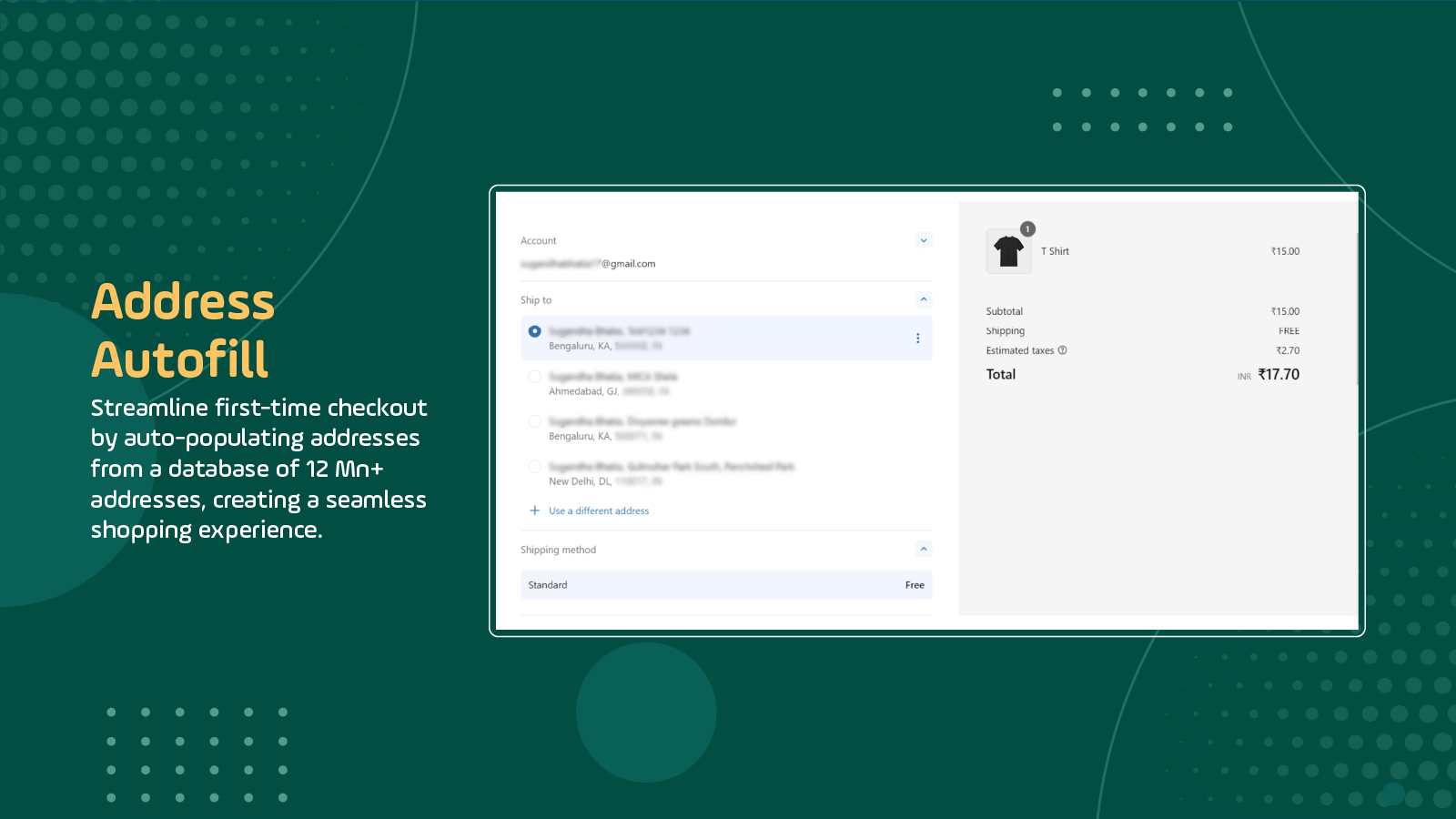The image size is (1456, 819).
Task: Select the New Delhi, DL address radio button
Action: click(x=535, y=467)
